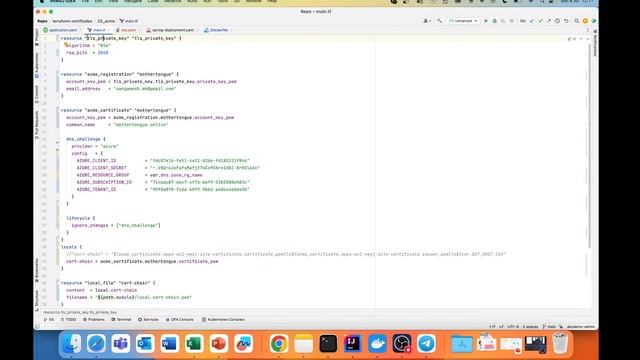640x360 pixels.
Task: Open the Kubernetes Consoles tool window button
Action: click(x=223, y=320)
